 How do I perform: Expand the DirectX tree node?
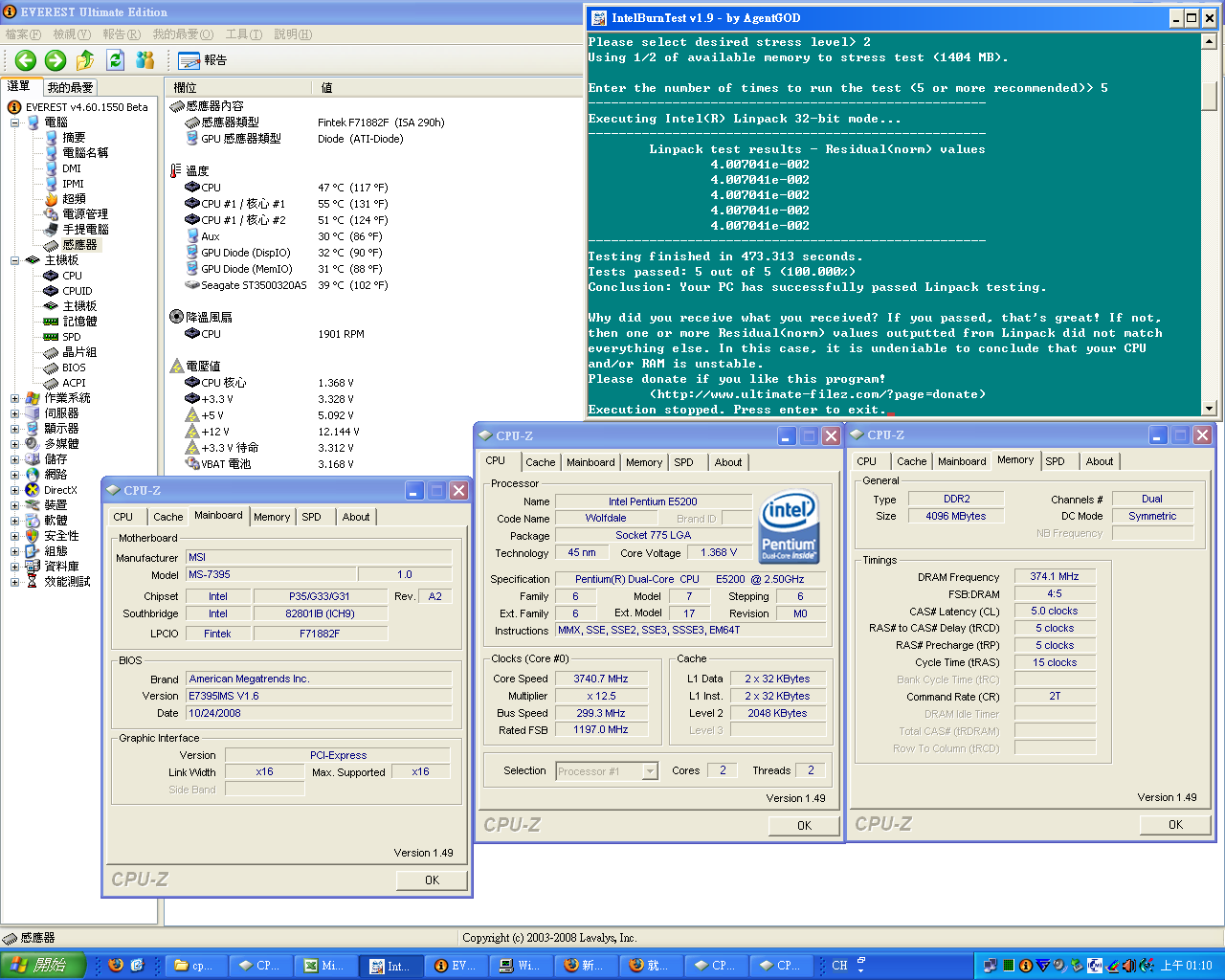click(x=14, y=490)
